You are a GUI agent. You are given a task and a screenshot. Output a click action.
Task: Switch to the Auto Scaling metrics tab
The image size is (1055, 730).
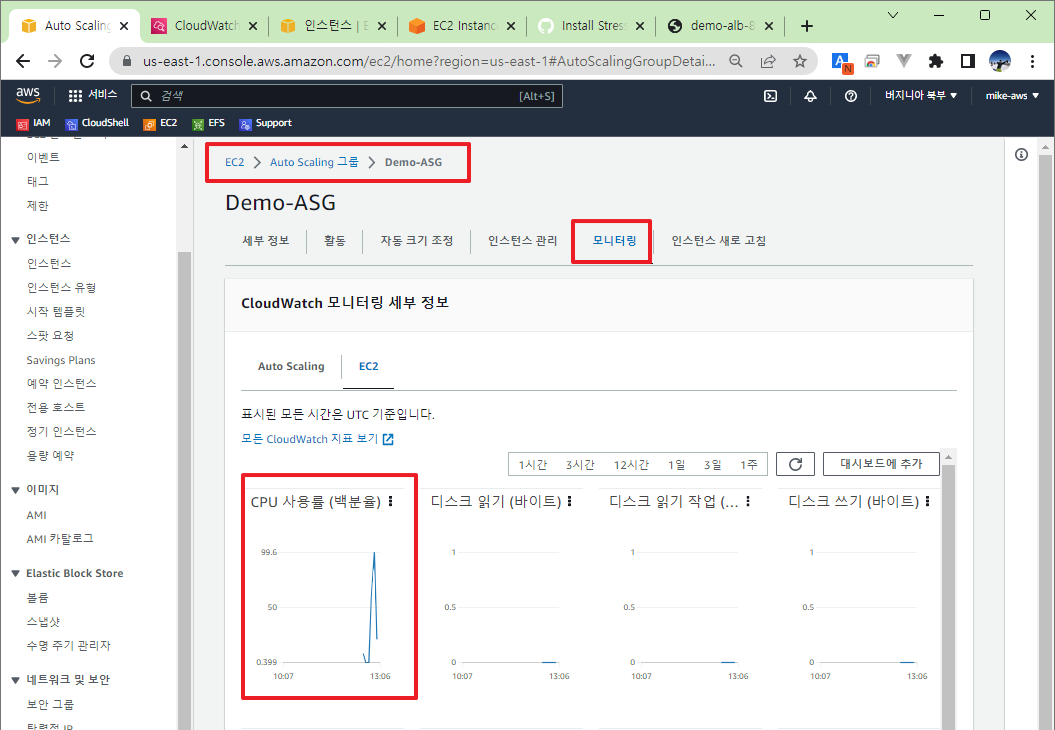tap(291, 367)
